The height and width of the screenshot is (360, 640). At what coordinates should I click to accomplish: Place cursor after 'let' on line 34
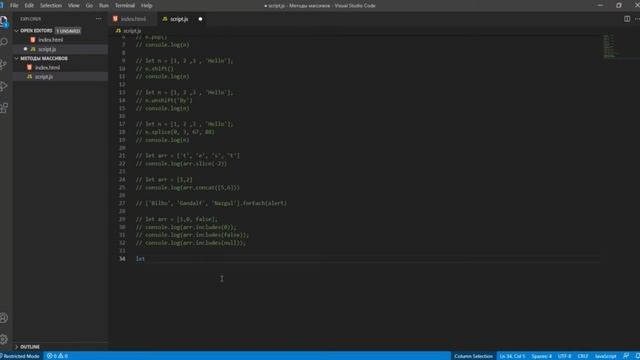pos(145,259)
